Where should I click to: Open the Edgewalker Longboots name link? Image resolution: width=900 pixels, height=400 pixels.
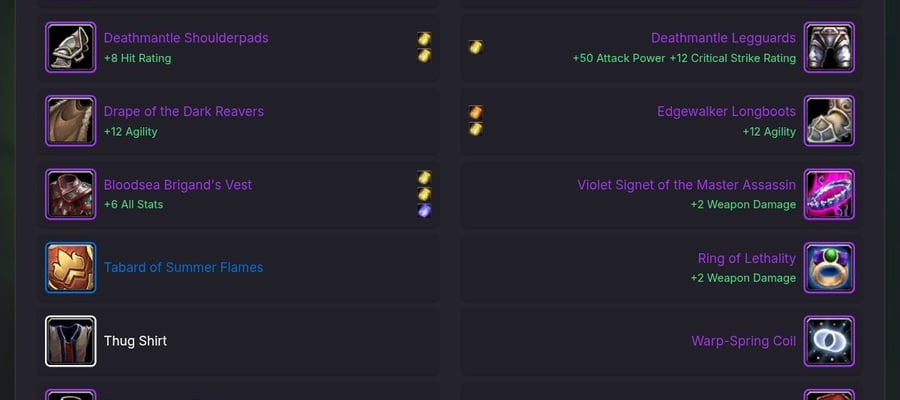click(x=727, y=111)
